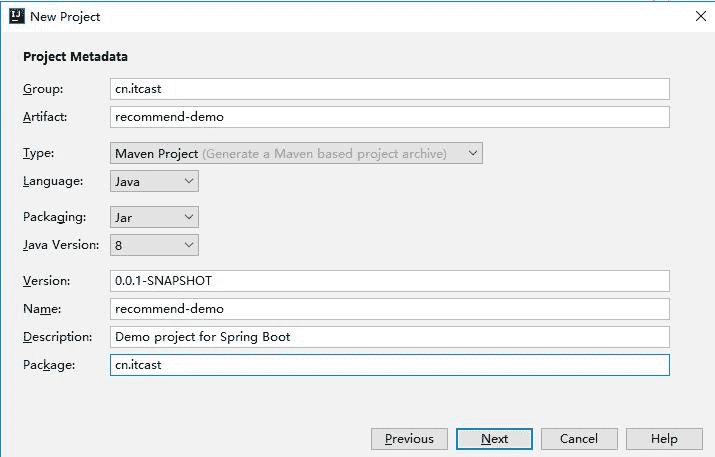The width and height of the screenshot is (715, 457).
Task: Click the Language dropdown chevron arrow
Action: coord(189,181)
